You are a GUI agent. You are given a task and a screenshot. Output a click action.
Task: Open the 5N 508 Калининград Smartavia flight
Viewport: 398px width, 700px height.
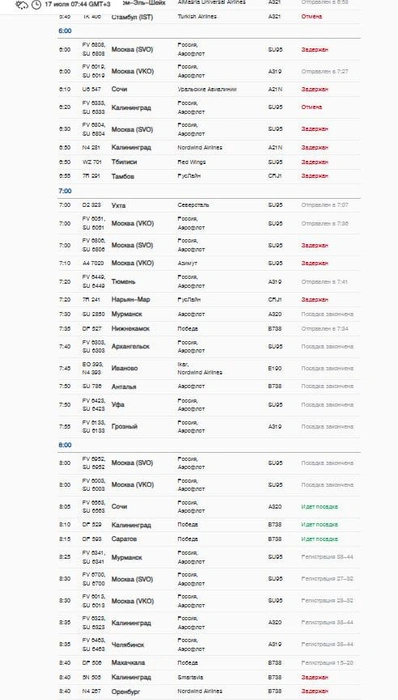[x=209, y=677]
